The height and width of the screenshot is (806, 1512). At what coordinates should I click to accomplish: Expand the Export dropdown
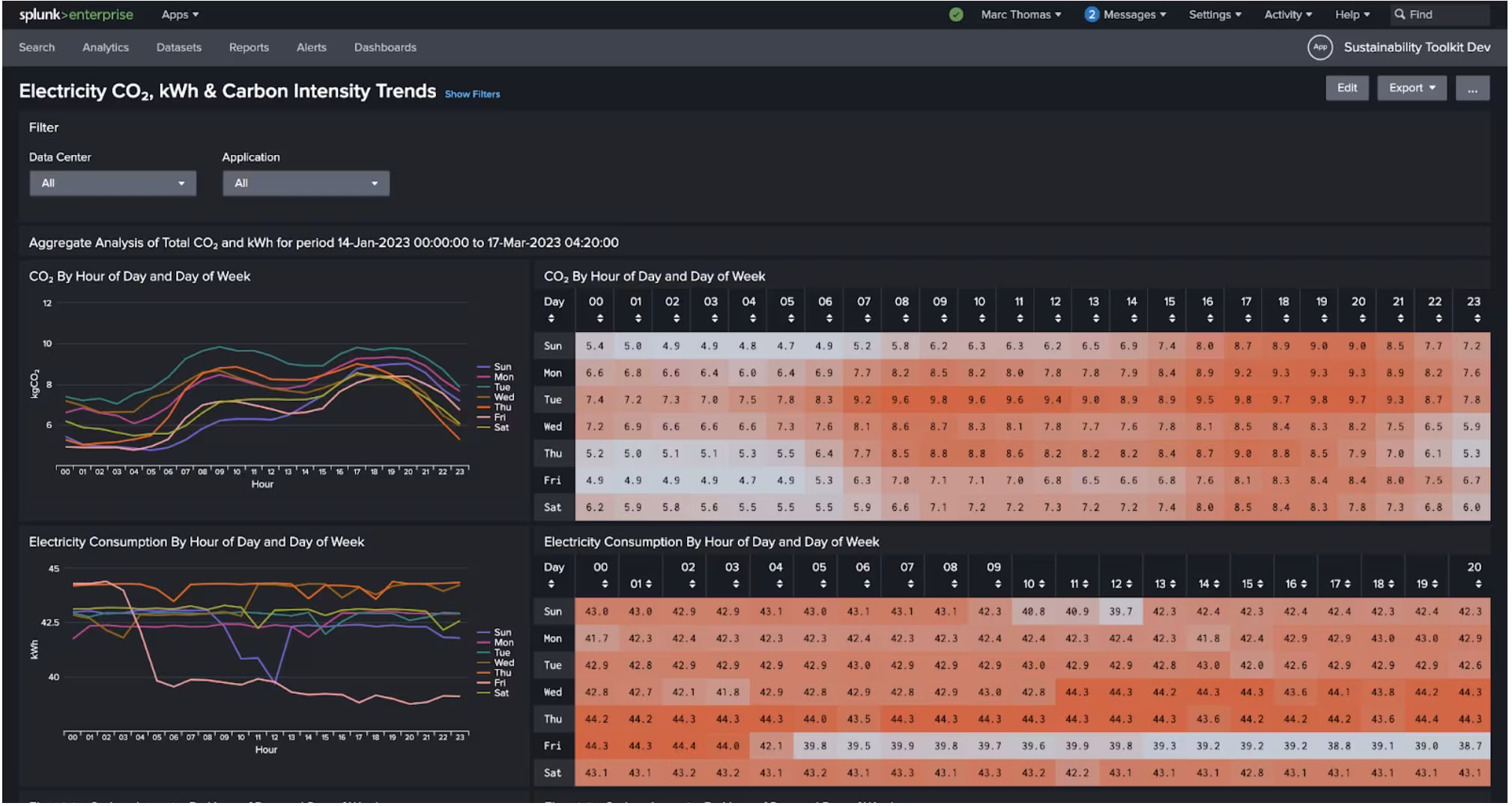tap(1410, 88)
